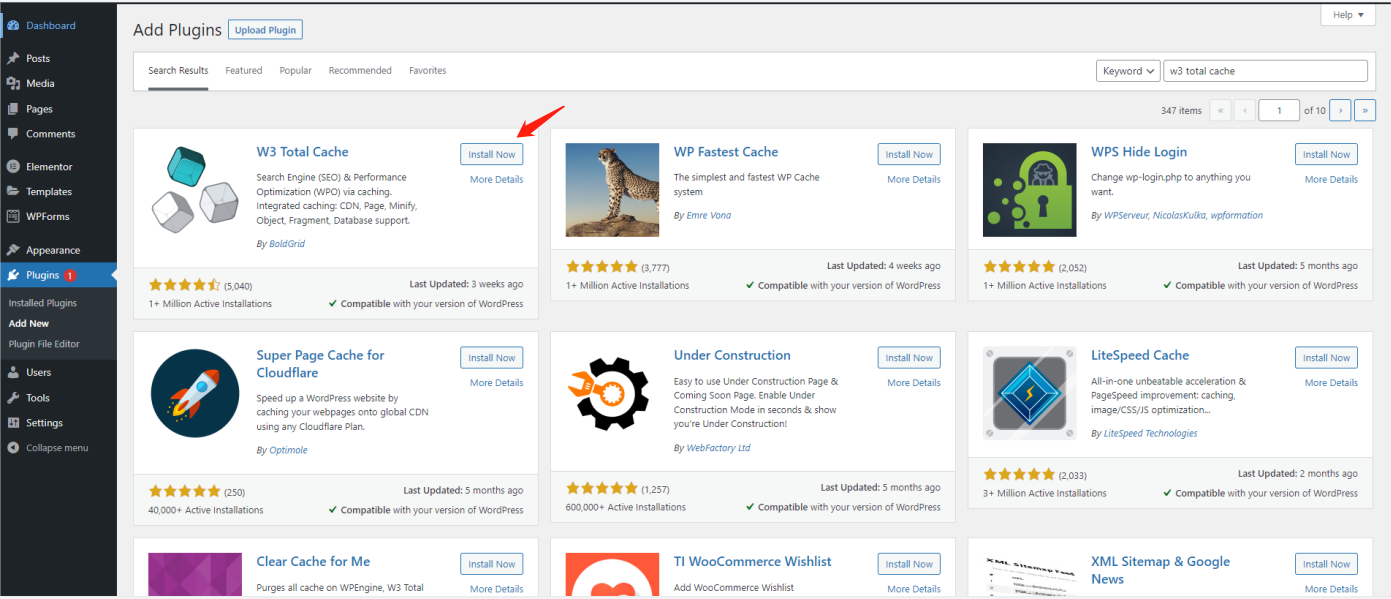1391x599 pixels.
Task: Select Add New in Plugins submenu
Action: pos(29,323)
